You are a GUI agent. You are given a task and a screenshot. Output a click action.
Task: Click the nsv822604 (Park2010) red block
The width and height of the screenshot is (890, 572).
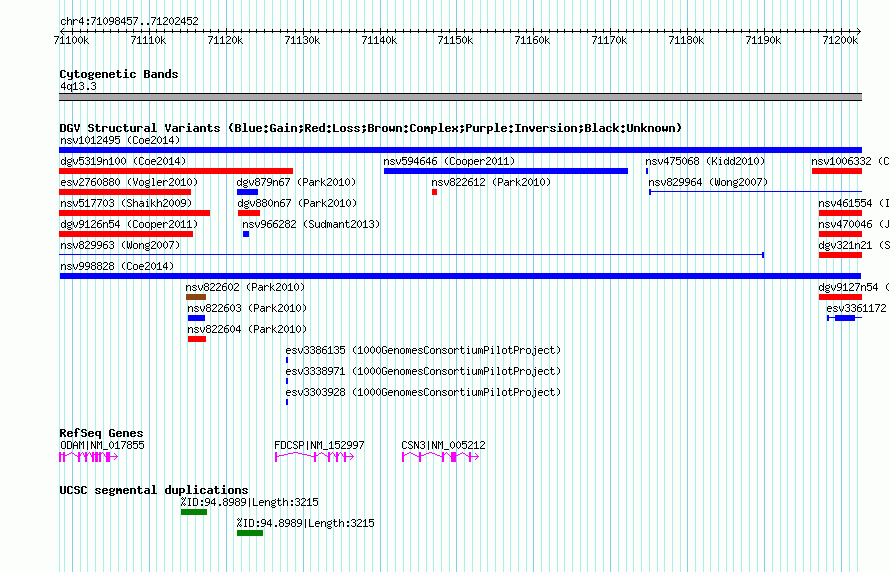pyautogui.click(x=197, y=339)
